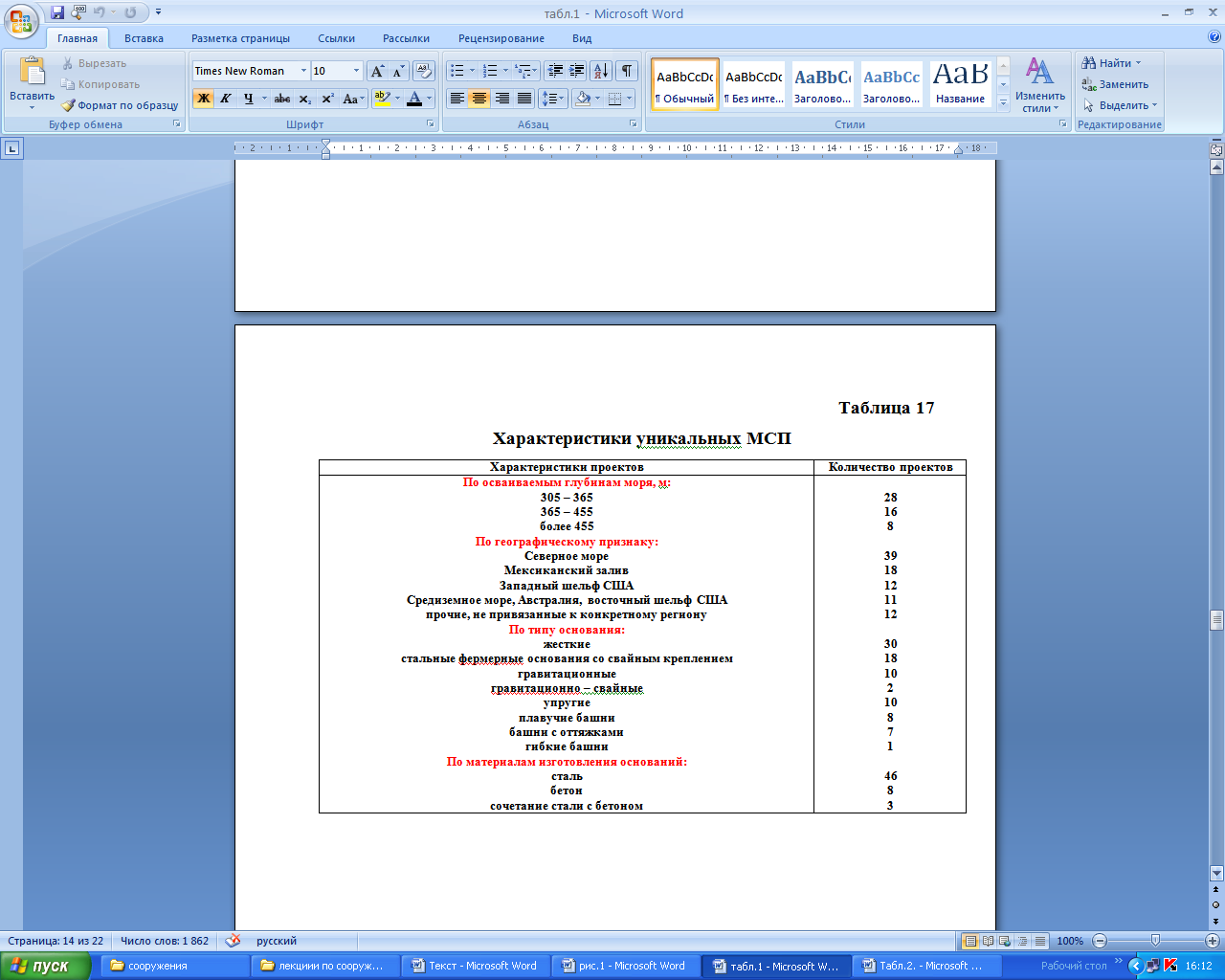The height and width of the screenshot is (980, 1225).
Task: Switch to Текст - Microsoft Word taskbar window
Action: point(474,966)
